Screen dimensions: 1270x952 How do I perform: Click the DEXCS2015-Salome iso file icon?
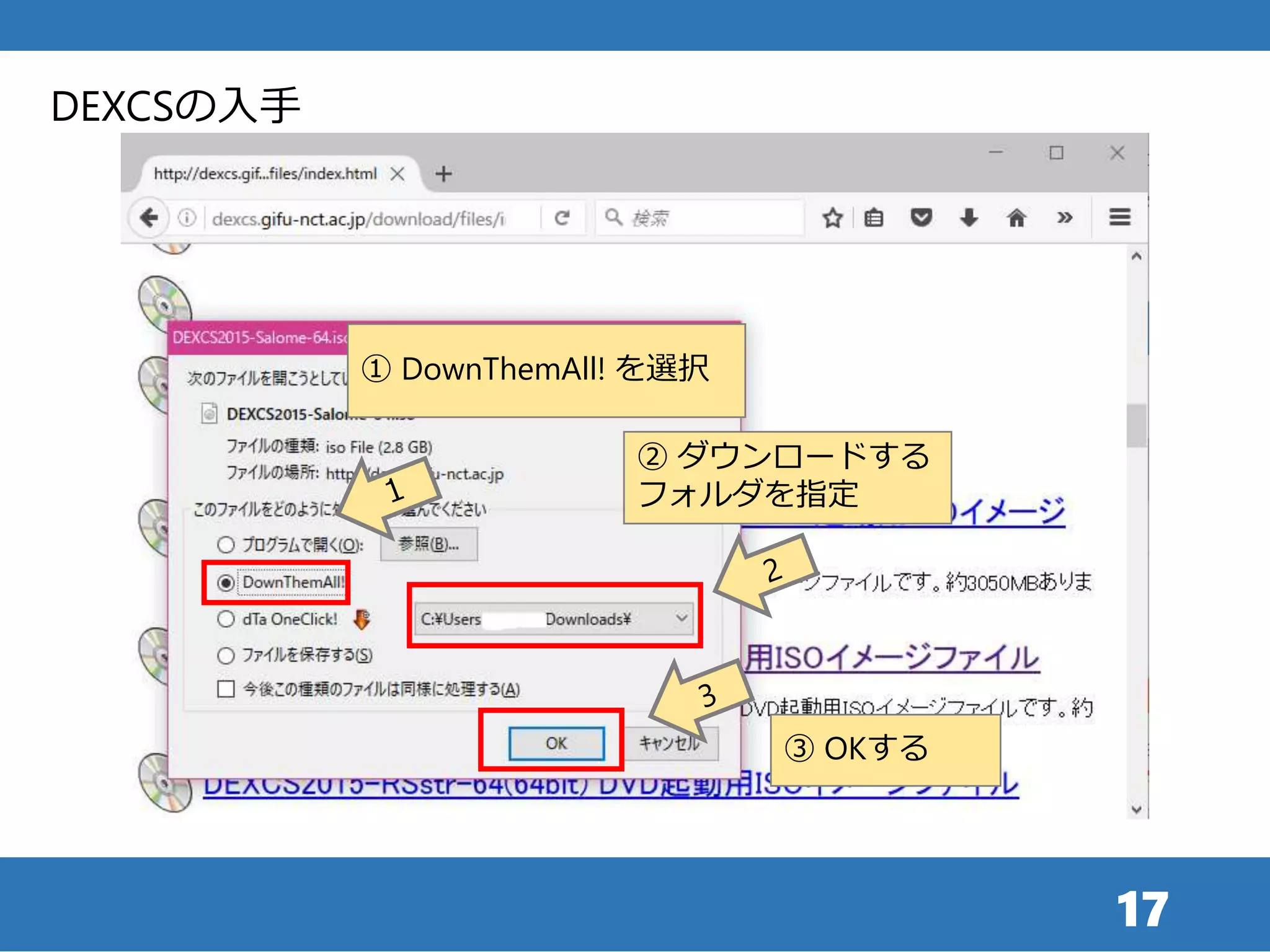(x=209, y=413)
